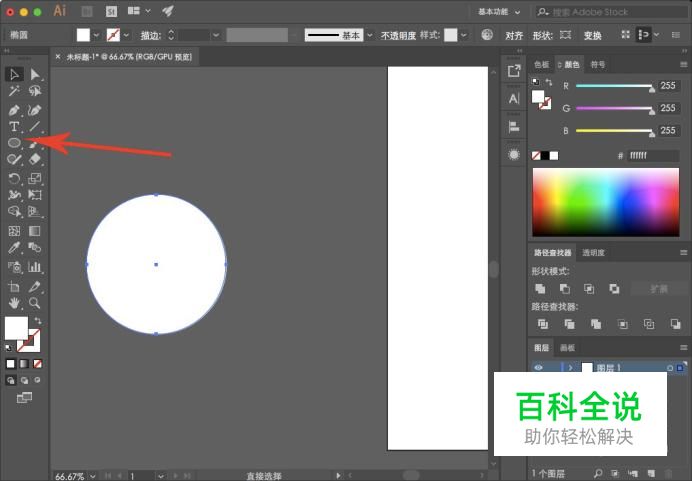Select the Hand tool
This screenshot has width=692, height=481.
14,303
